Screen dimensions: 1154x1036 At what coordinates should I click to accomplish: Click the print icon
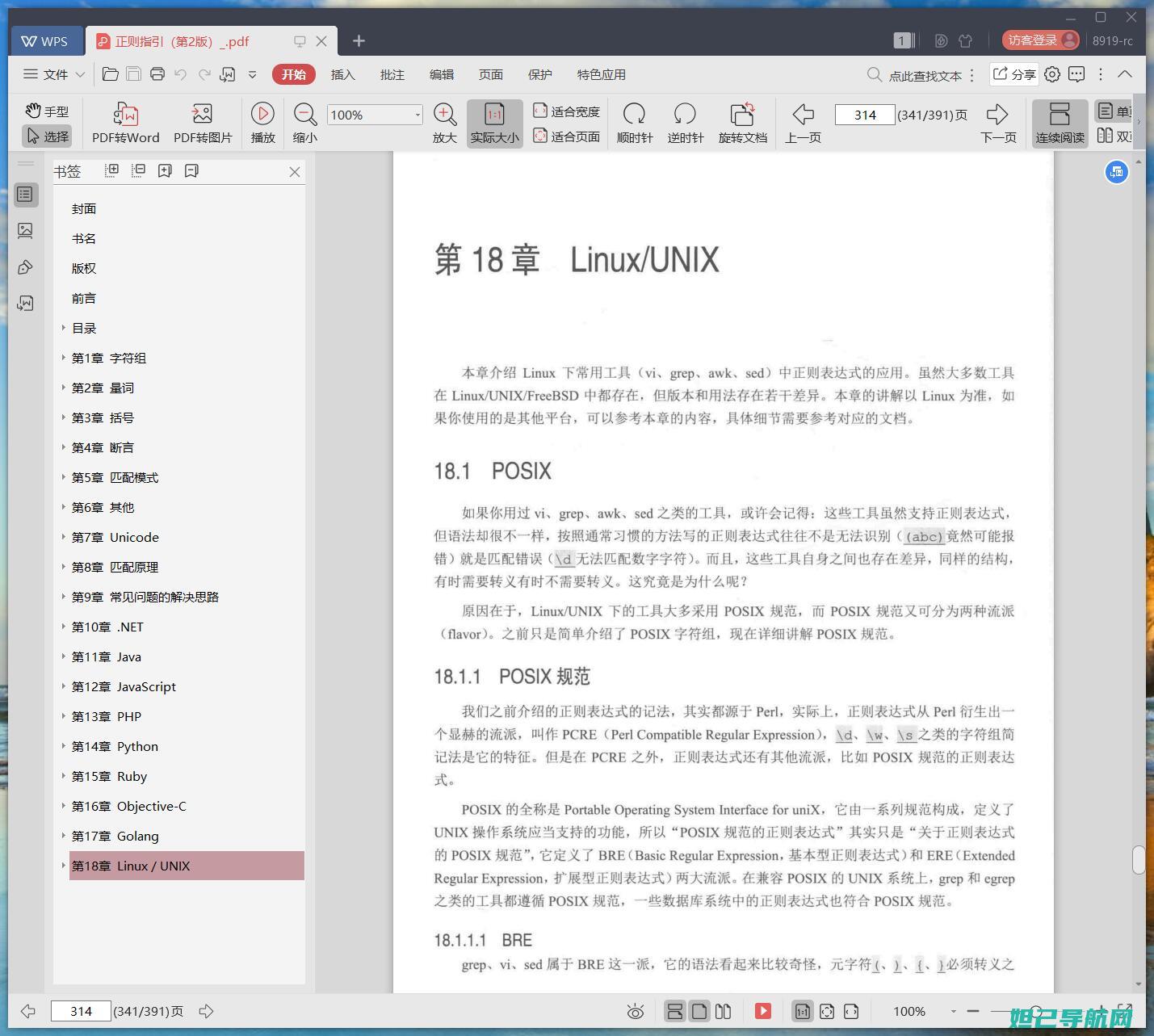click(157, 74)
